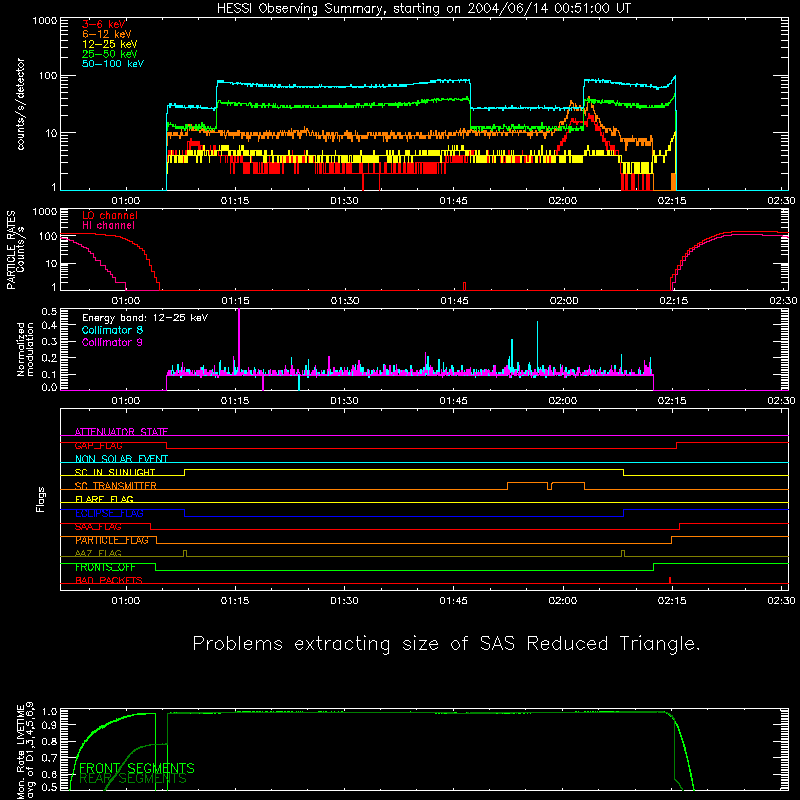The image size is (800, 800).
Task: Click the vertical 'Flags' axis label
Action: pyautogui.click(x=40, y=499)
